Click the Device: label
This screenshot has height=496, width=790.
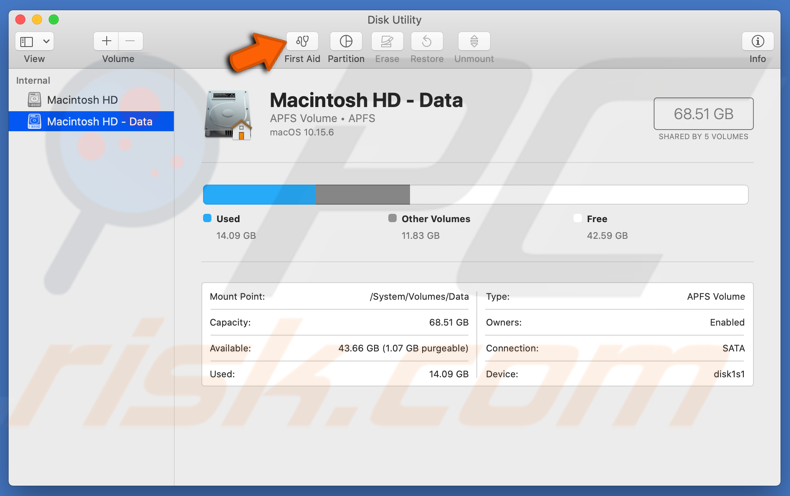click(502, 374)
